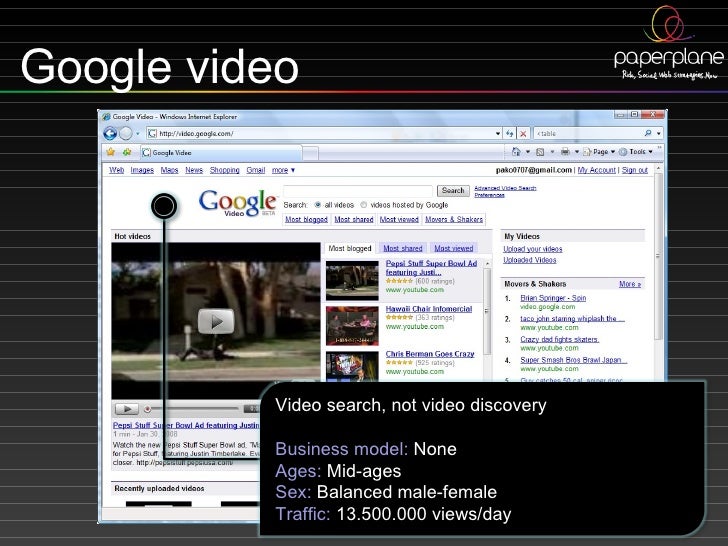Open Advanced Video Search link
The height and width of the screenshot is (546, 728).
(x=505, y=188)
